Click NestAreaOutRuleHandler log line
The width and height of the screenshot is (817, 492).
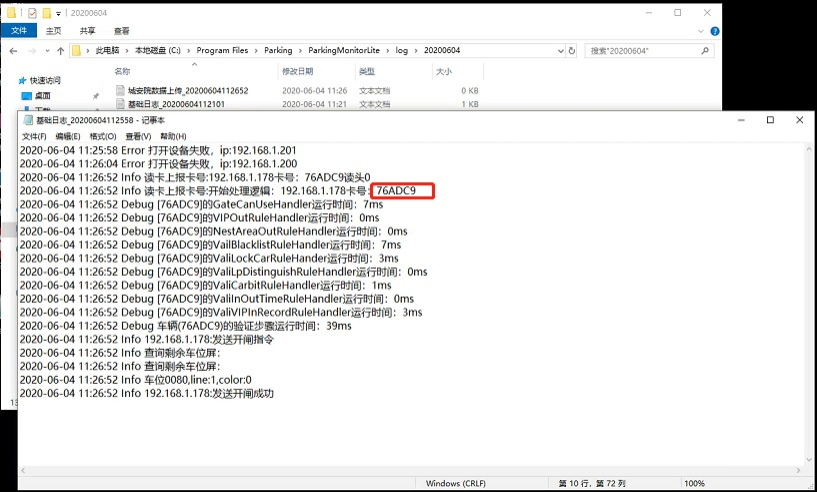click(x=214, y=231)
